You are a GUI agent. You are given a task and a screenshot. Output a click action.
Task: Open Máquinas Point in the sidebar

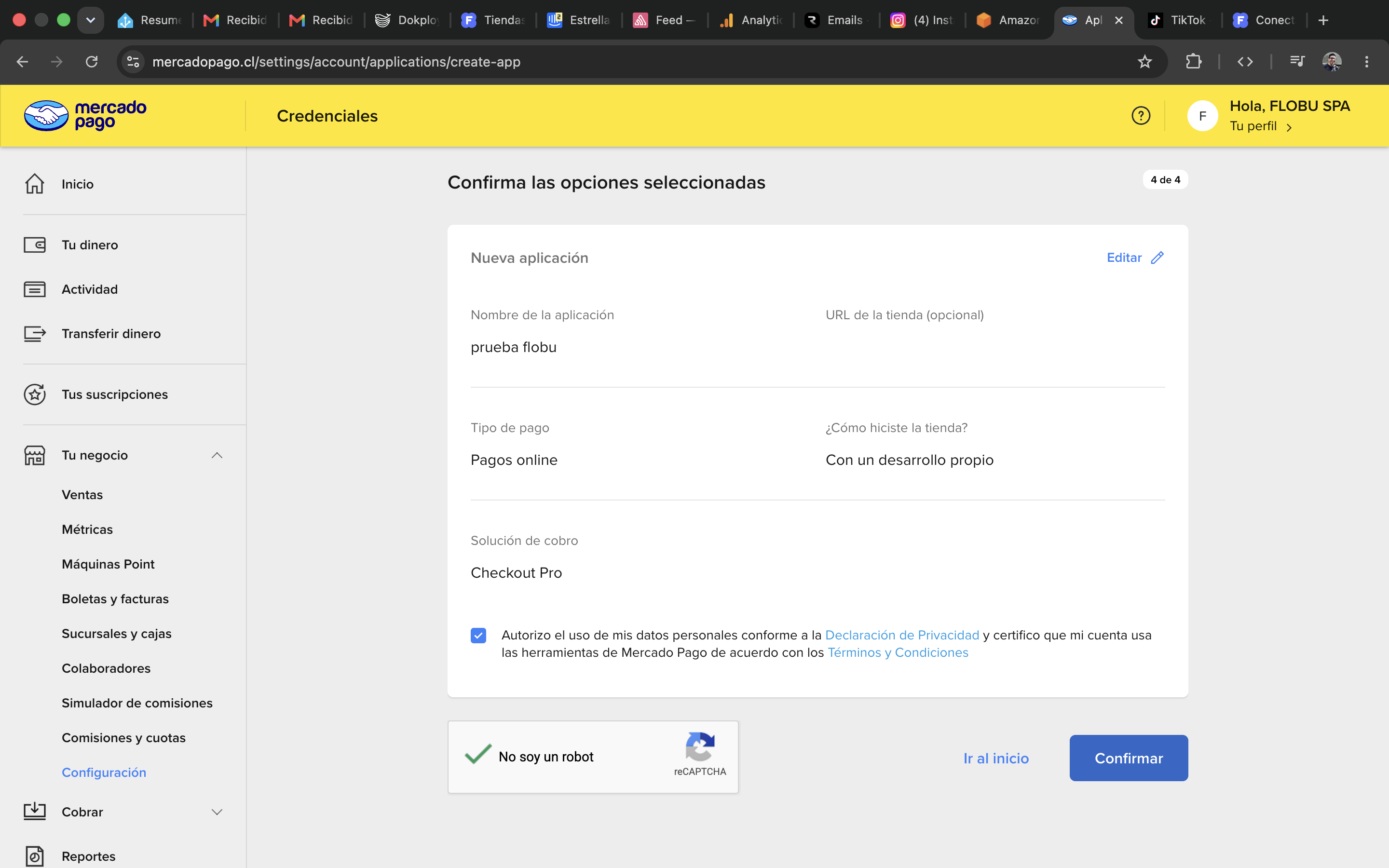point(108,564)
